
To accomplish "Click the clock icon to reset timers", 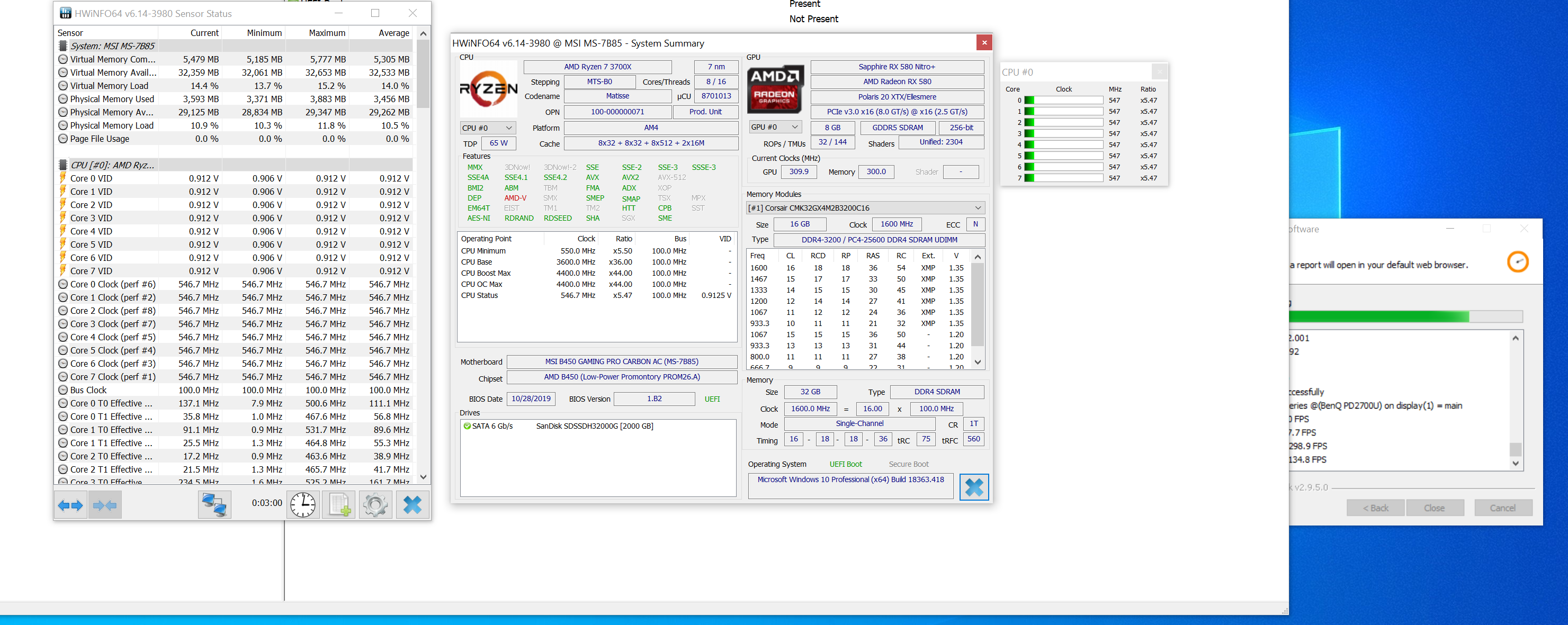I will [x=303, y=504].
